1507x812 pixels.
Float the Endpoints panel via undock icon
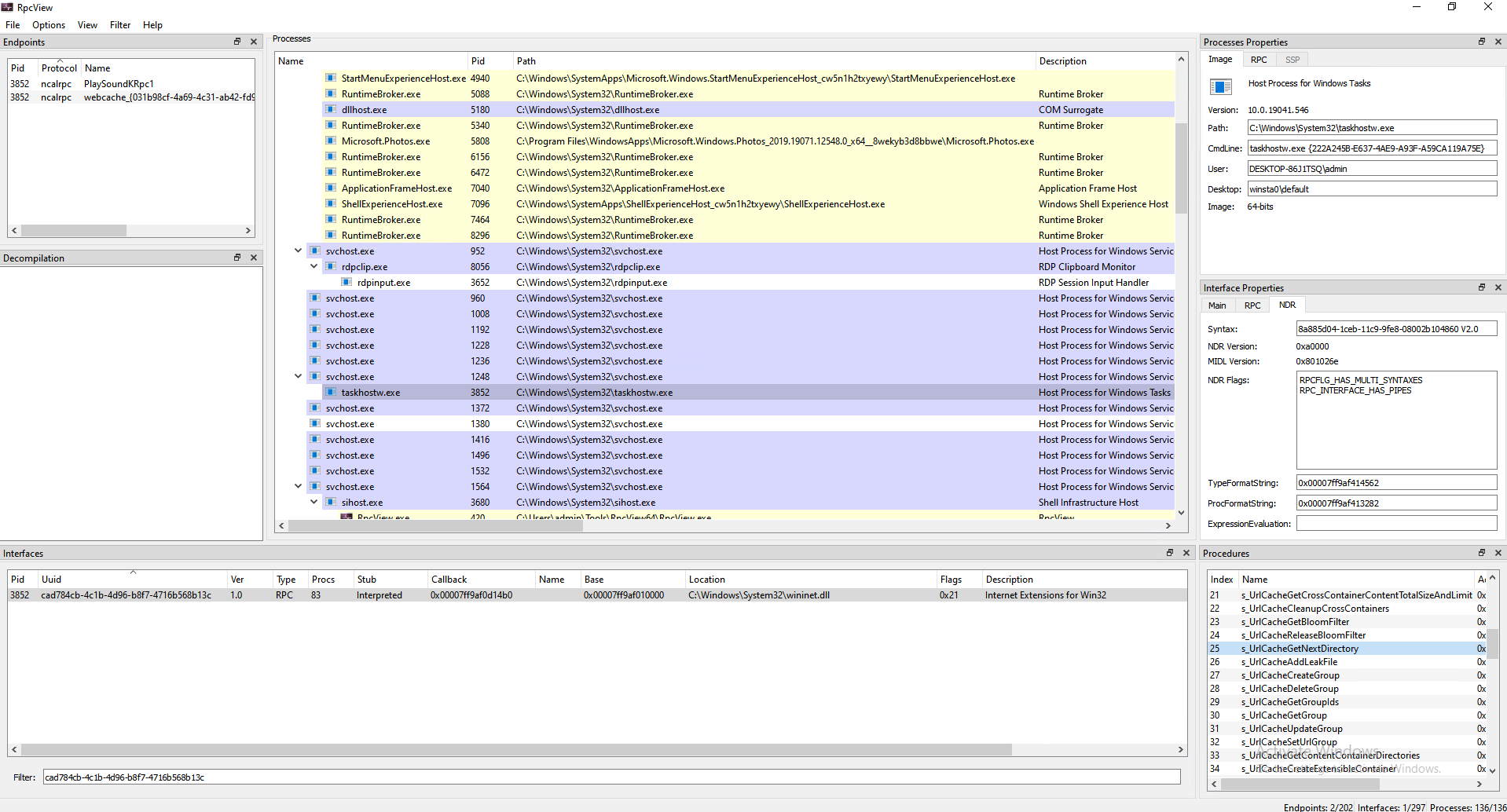click(236, 42)
